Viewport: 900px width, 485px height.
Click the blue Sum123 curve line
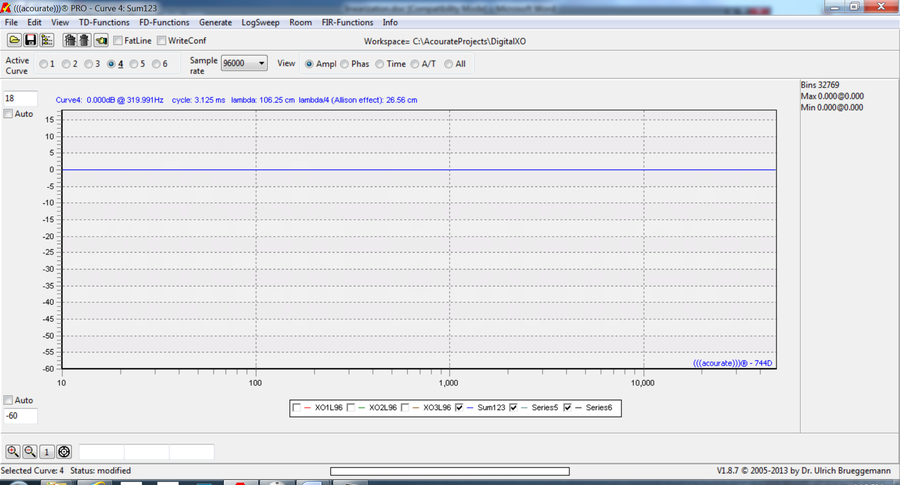tap(419, 170)
